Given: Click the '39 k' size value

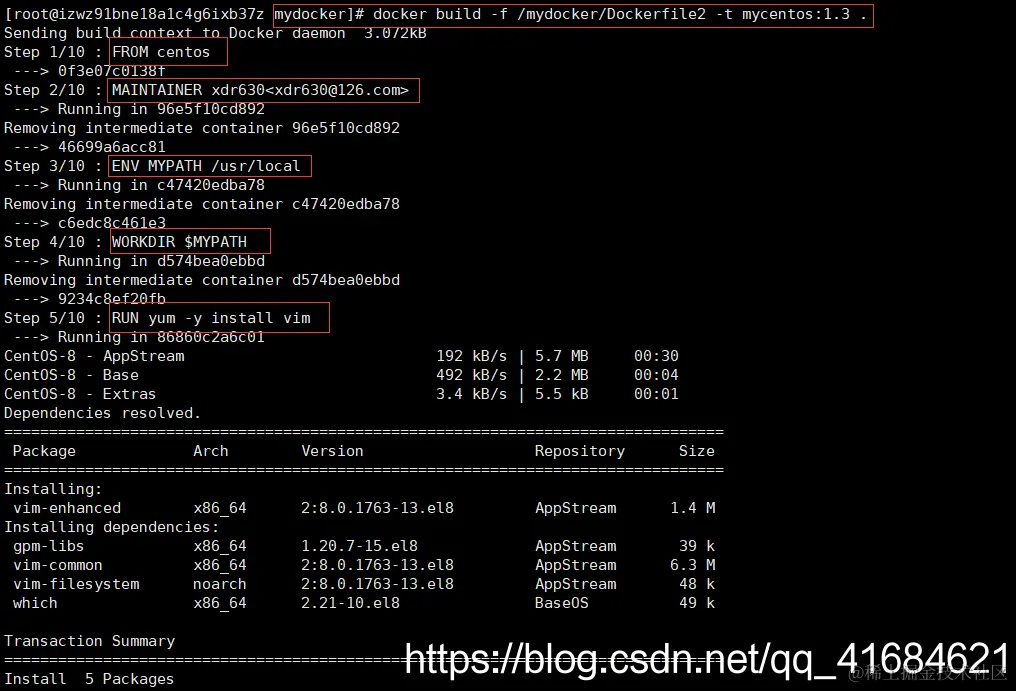Looking at the screenshot, I should click(697, 546).
